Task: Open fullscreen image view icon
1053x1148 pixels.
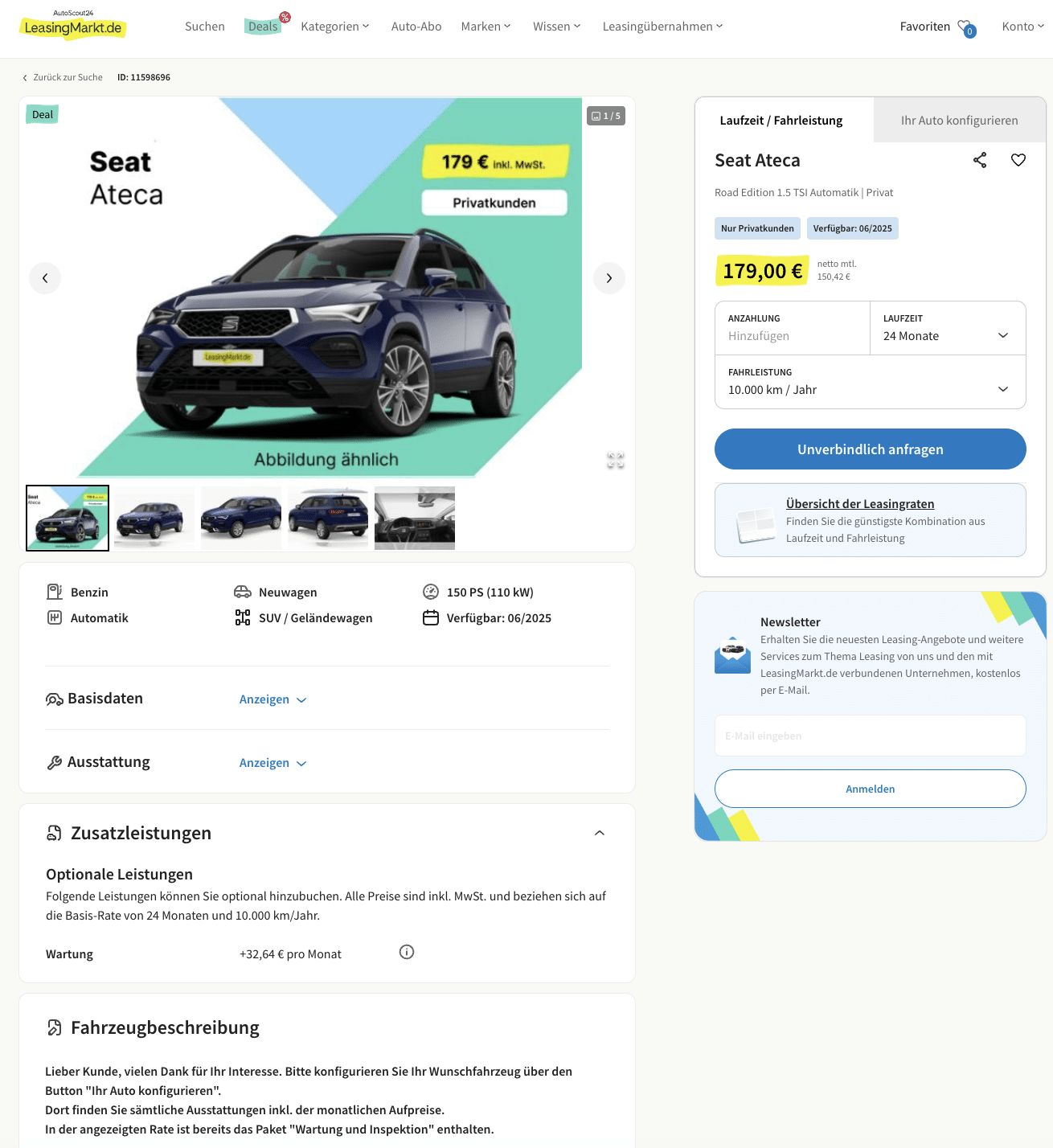Action: pyautogui.click(x=616, y=460)
